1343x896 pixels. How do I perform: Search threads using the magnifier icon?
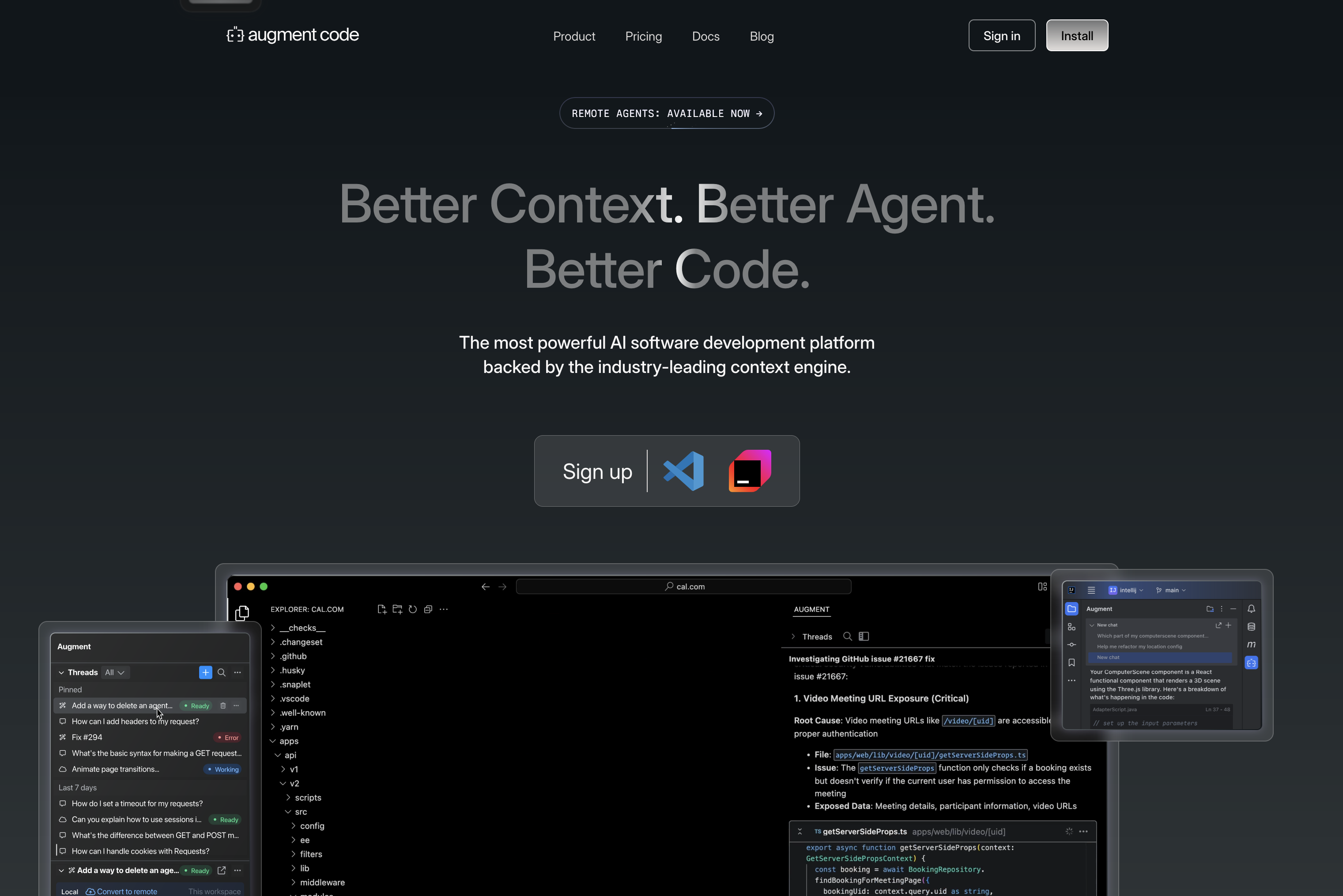click(x=222, y=673)
